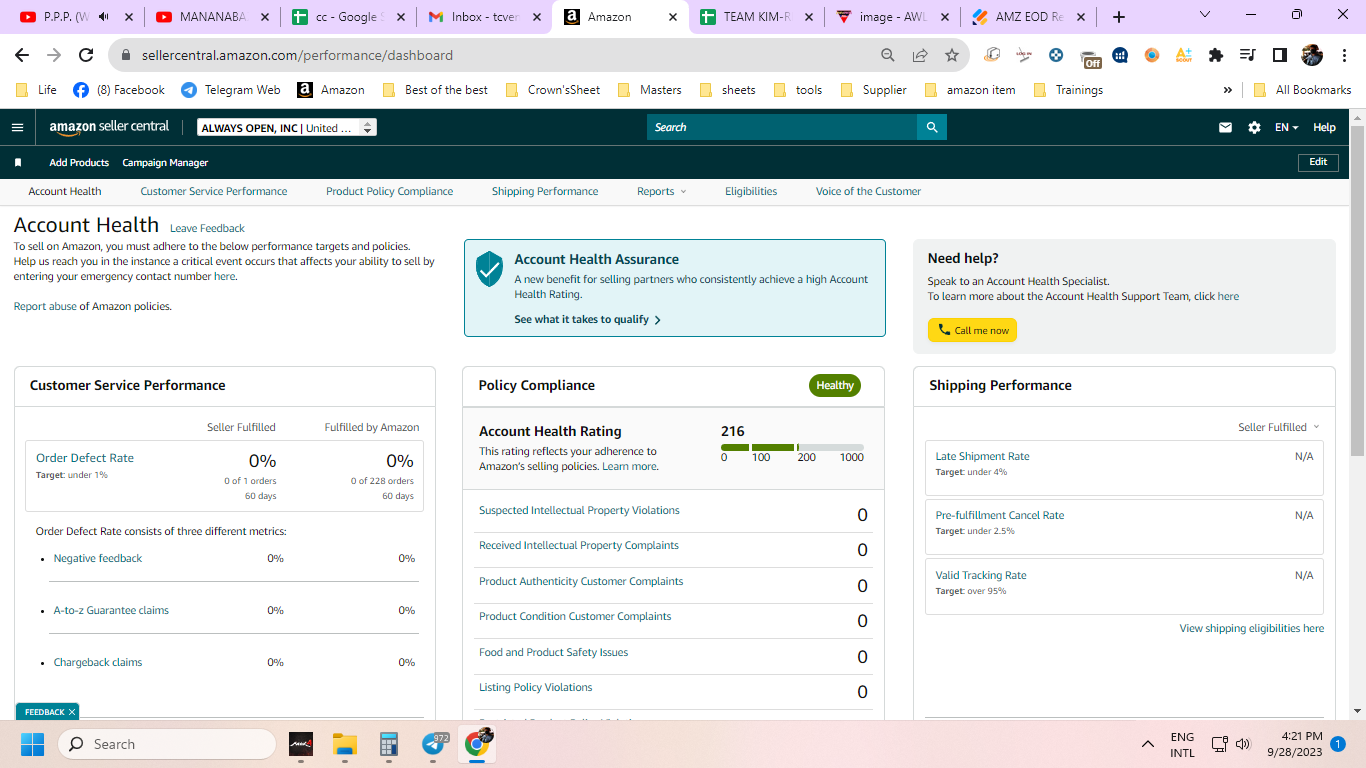Open the Campaign Manager link
This screenshot has height=768, width=1366.
[165, 162]
